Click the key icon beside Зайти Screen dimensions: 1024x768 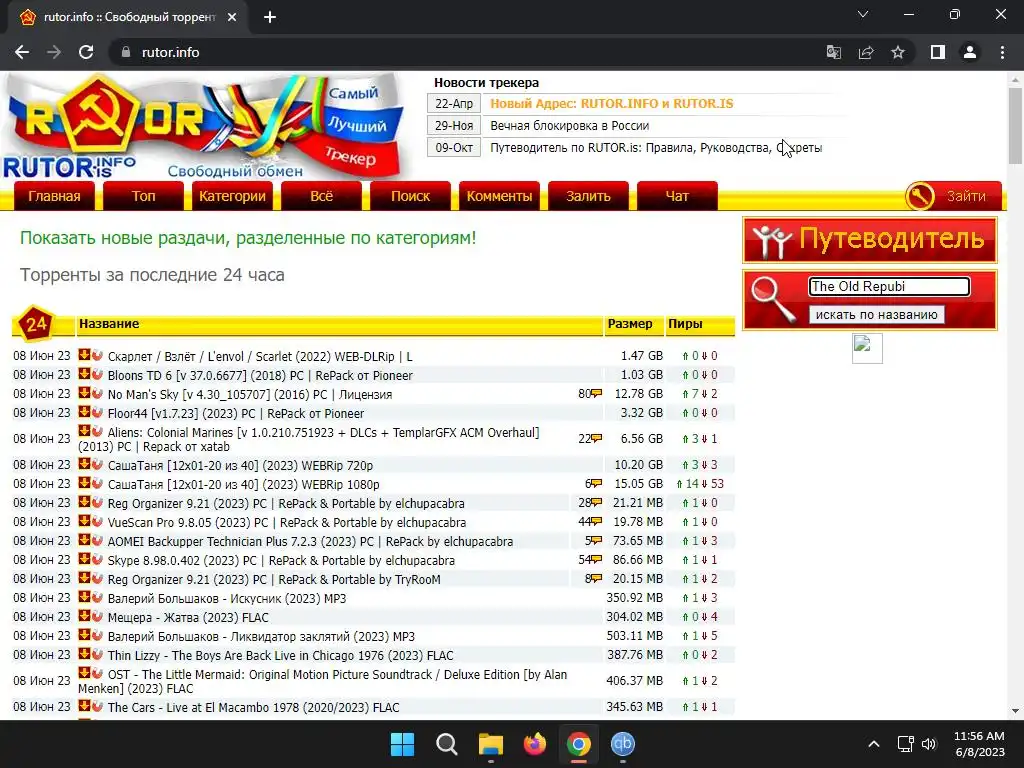pyautogui.click(x=920, y=196)
